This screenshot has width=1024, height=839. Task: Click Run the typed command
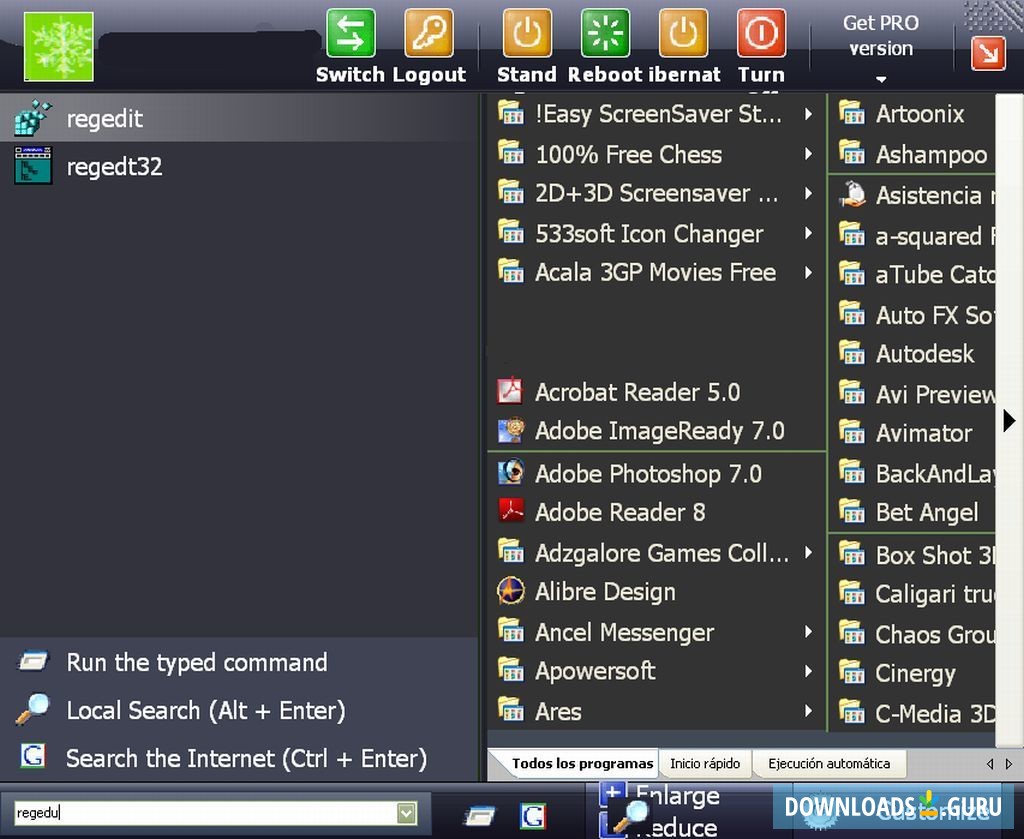coord(197,663)
